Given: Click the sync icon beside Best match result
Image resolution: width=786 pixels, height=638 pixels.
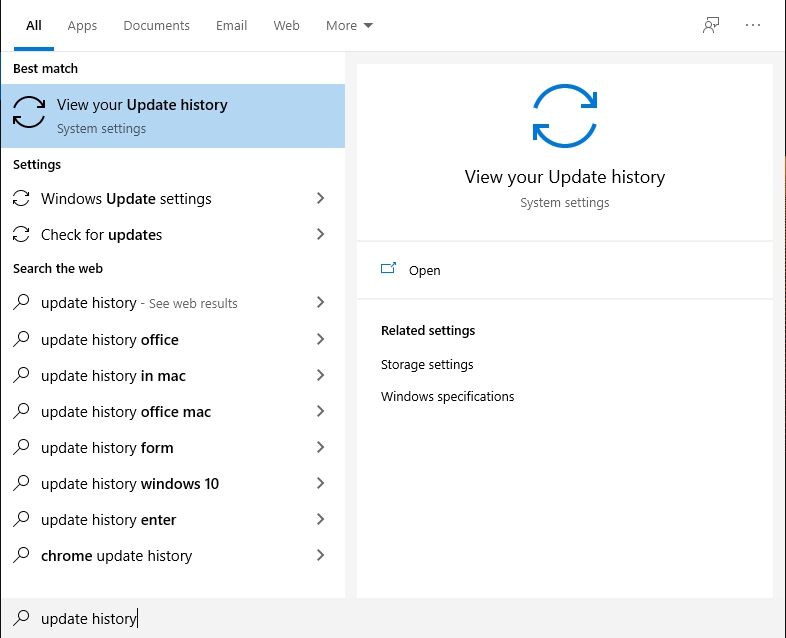Looking at the screenshot, I should pos(29,115).
